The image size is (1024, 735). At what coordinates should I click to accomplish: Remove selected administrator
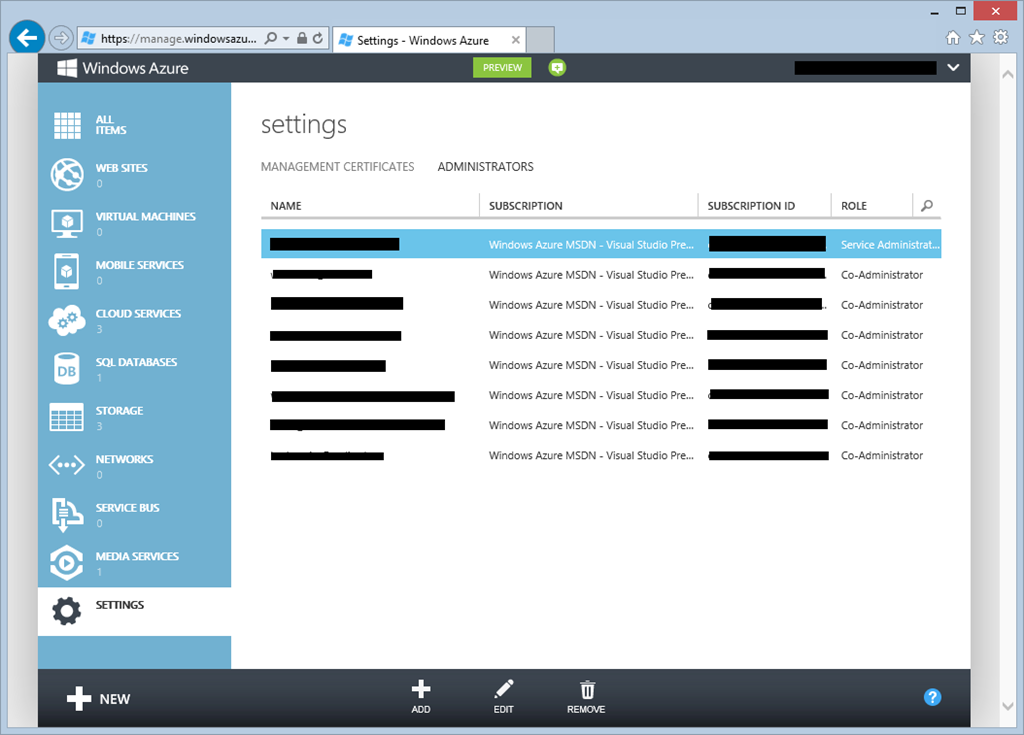tap(586, 696)
